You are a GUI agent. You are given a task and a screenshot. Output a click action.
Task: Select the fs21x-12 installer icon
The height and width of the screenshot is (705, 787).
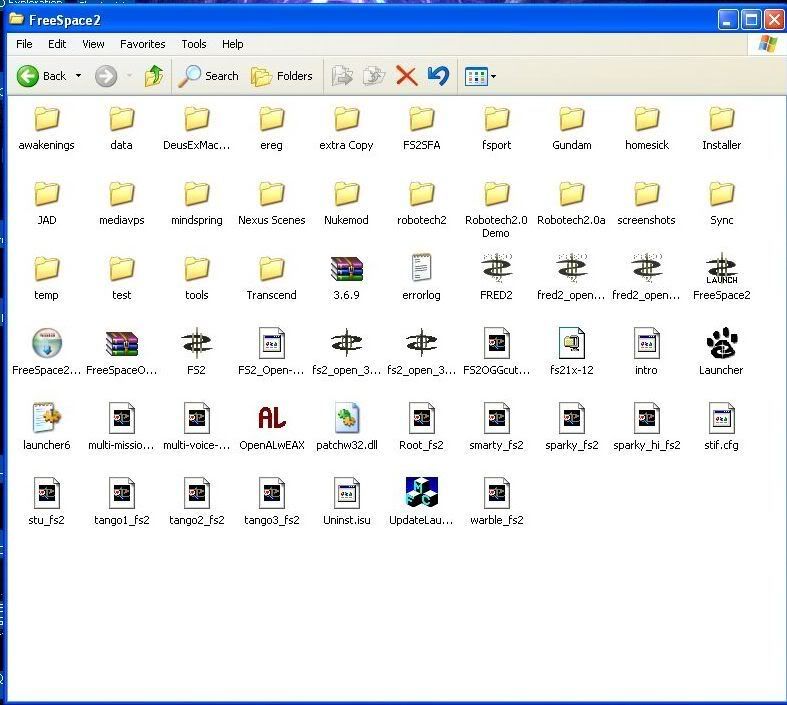[x=572, y=353]
